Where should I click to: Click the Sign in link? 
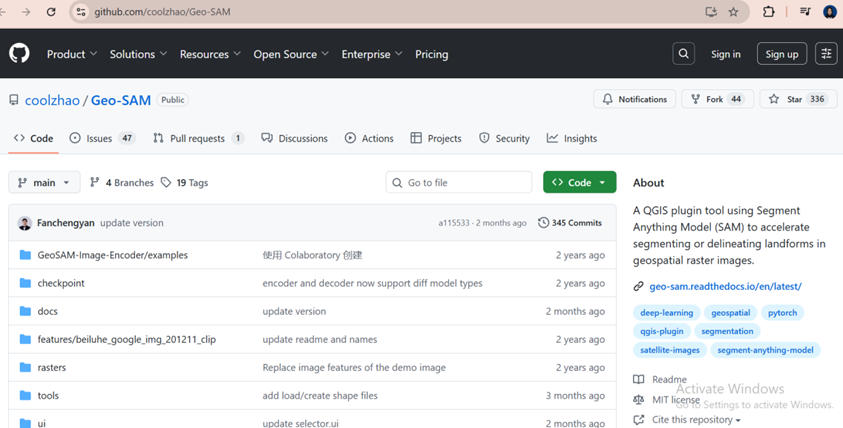point(726,54)
